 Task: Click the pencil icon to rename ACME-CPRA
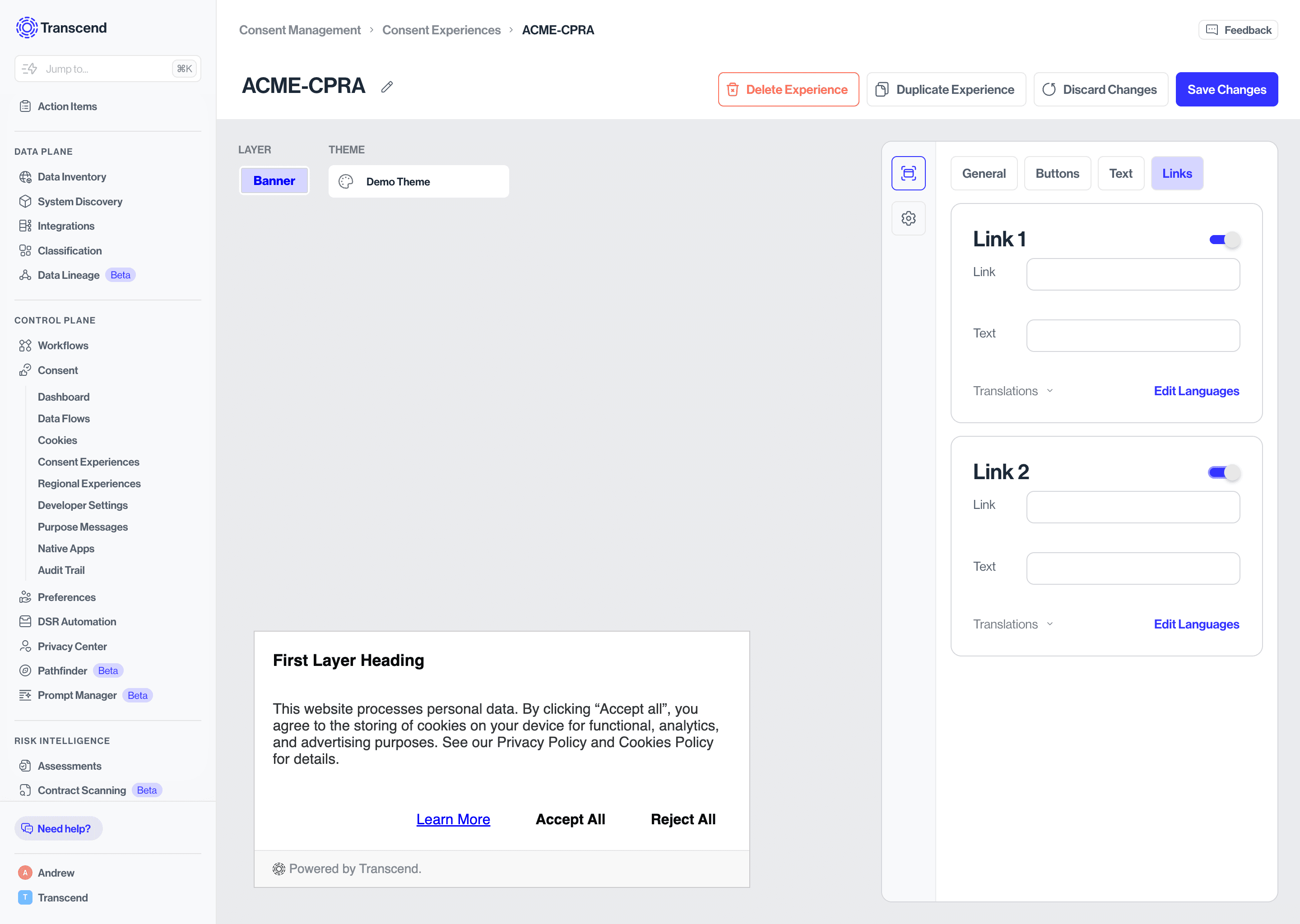click(x=387, y=87)
